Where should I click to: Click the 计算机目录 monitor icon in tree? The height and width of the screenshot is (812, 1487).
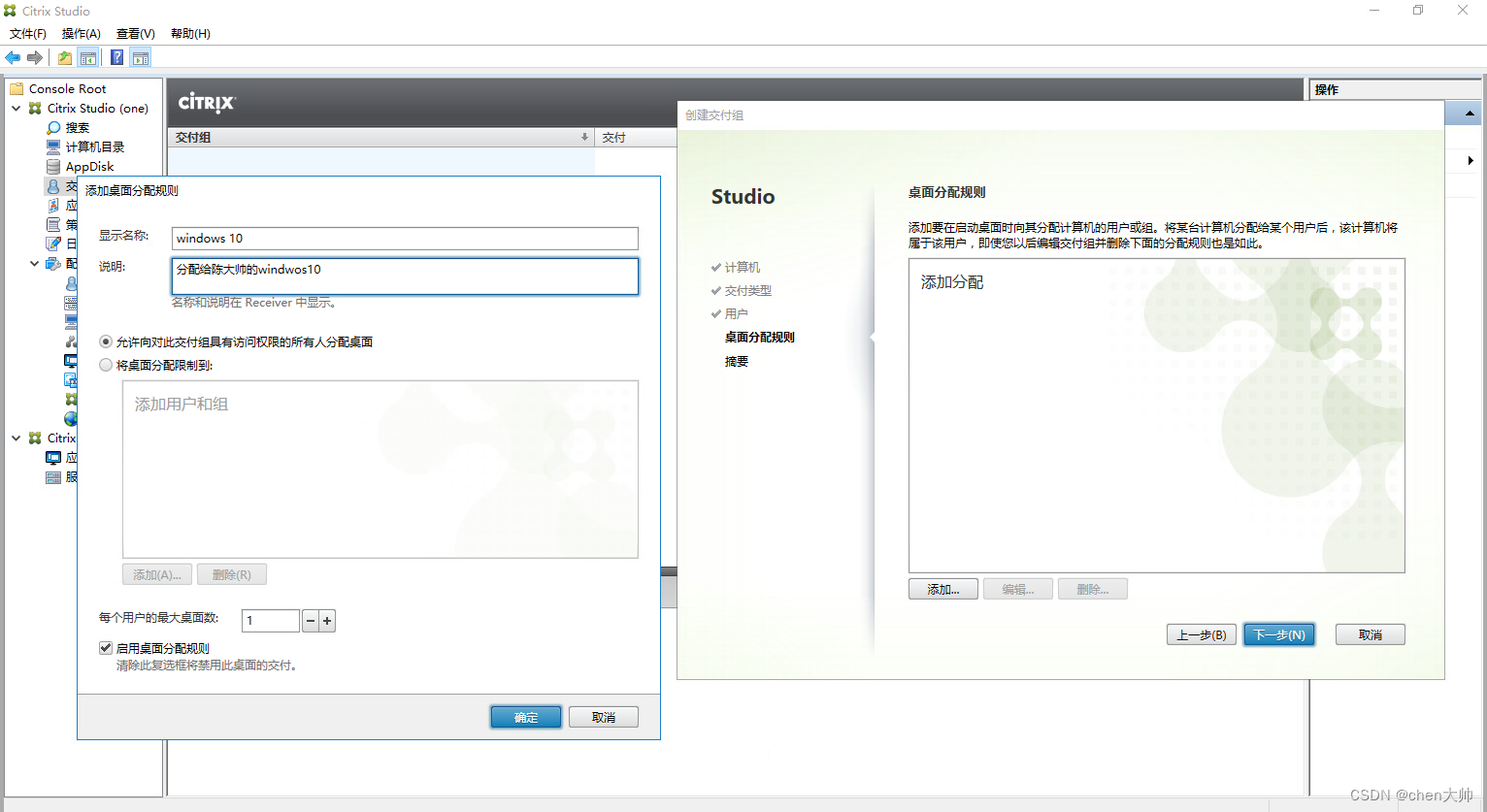[x=53, y=147]
